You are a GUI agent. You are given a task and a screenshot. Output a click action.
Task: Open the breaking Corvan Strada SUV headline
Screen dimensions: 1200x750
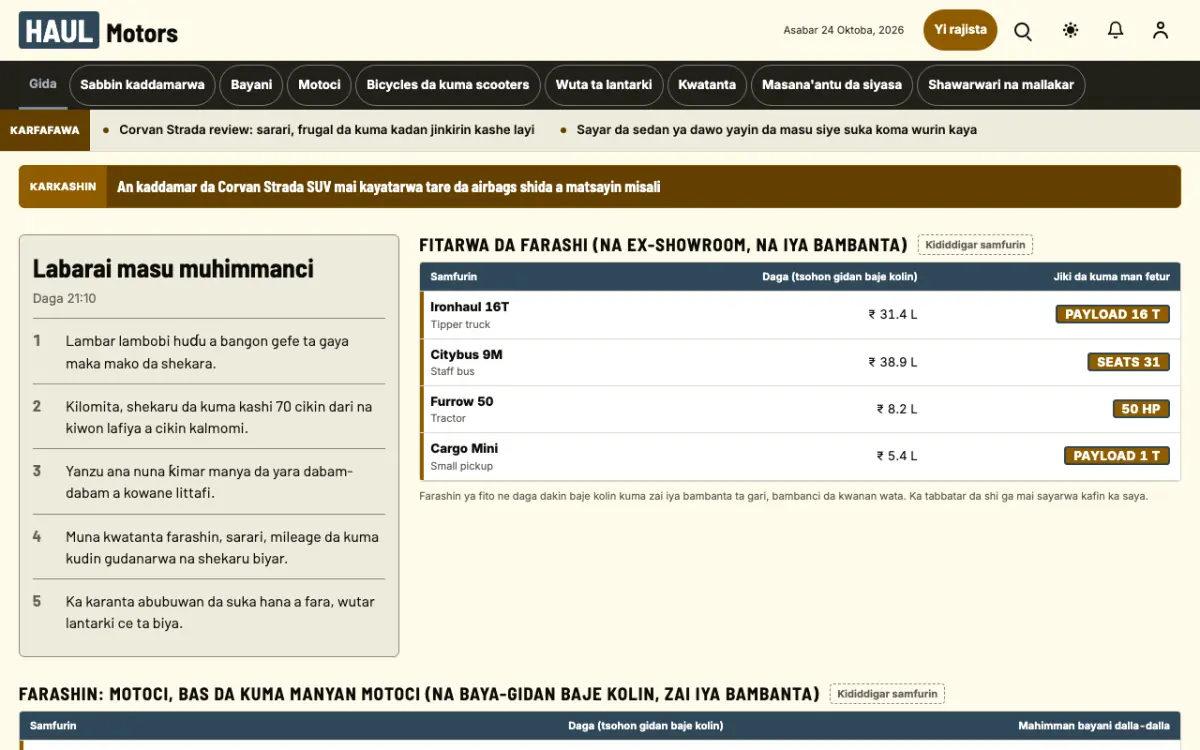tap(388, 187)
